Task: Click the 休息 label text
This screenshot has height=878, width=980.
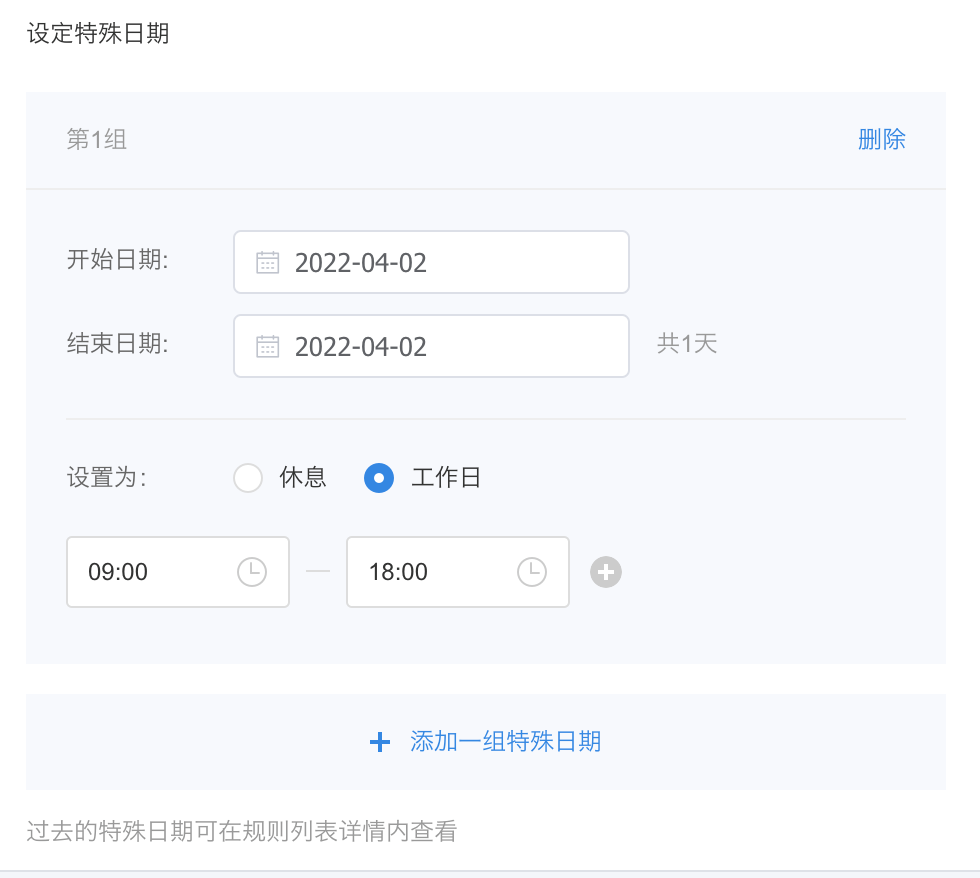Action: (303, 477)
